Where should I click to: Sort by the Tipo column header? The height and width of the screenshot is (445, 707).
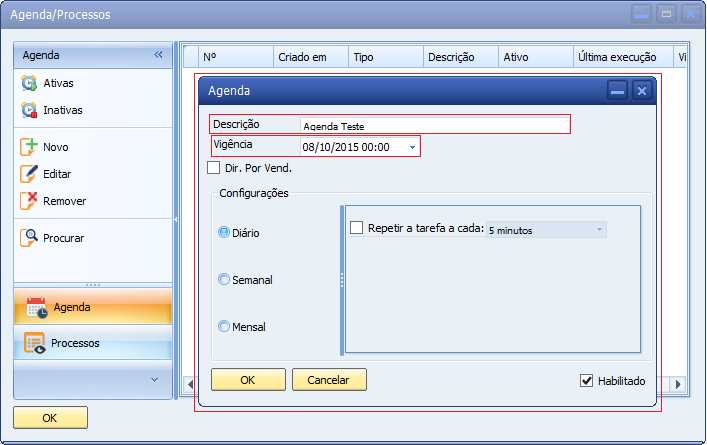386,57
